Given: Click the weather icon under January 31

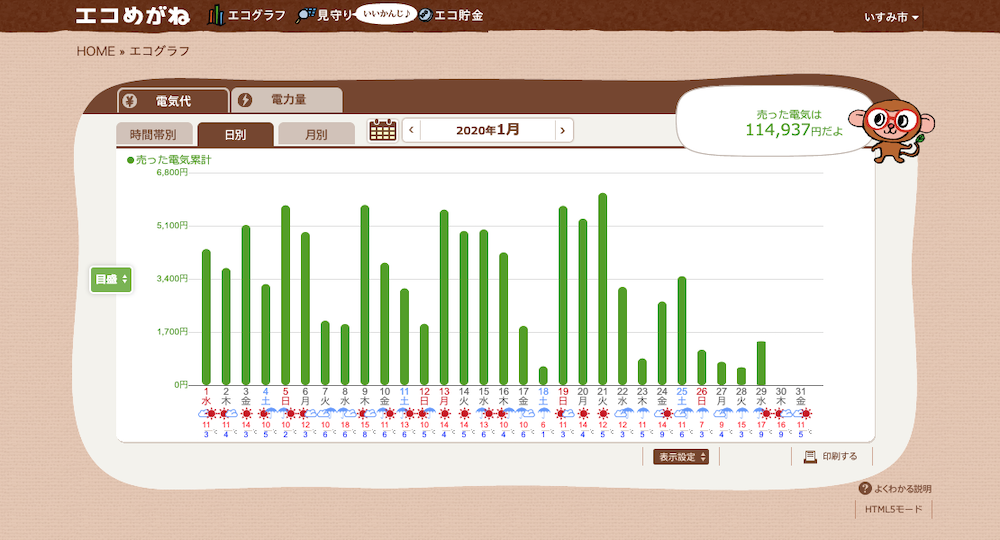Looking at the screenshot, I should (802, 414).
